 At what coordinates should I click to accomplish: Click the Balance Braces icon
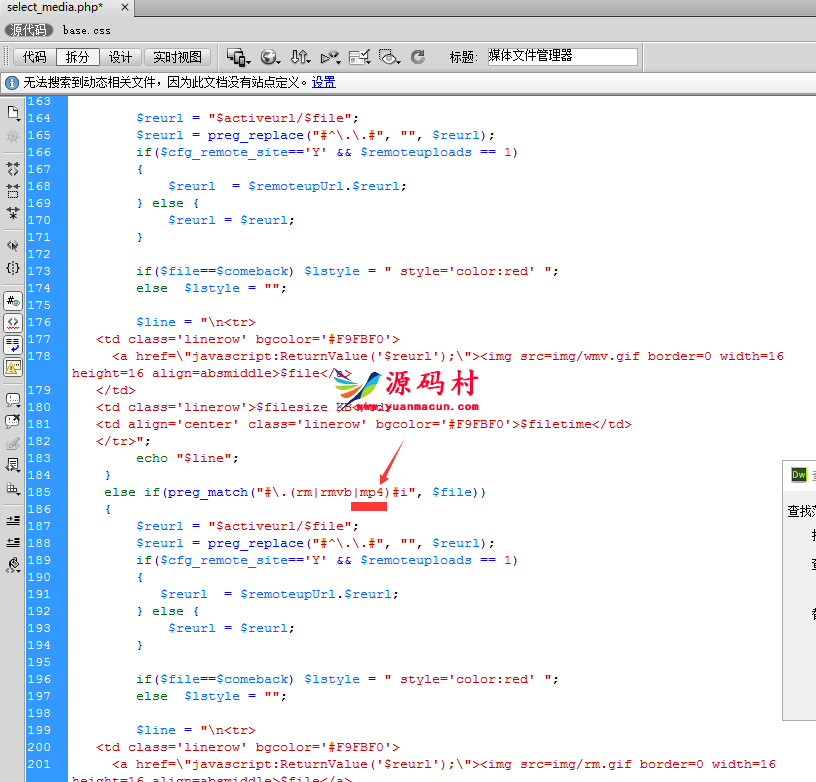(x=13, y=268)
